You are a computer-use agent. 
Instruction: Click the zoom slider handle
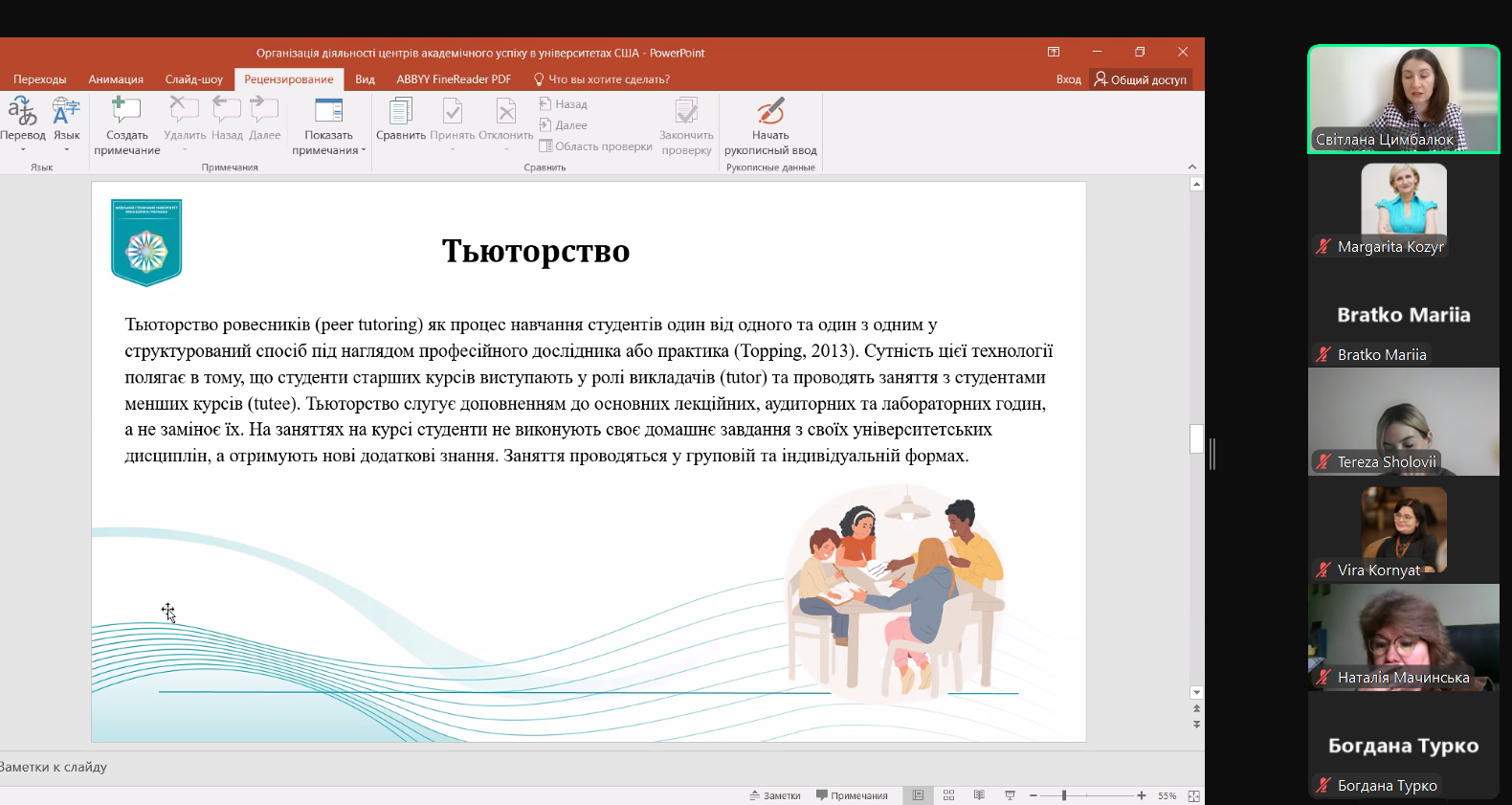(x=1064, y=795)
